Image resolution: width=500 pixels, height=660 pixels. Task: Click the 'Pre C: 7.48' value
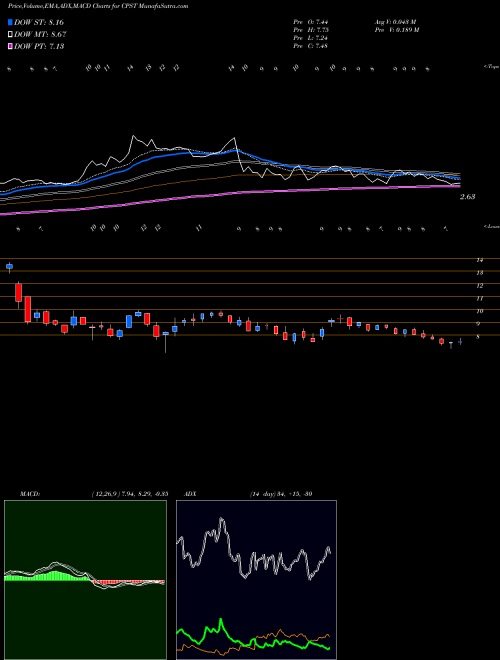pyautogui.click(x=311, y=46)
